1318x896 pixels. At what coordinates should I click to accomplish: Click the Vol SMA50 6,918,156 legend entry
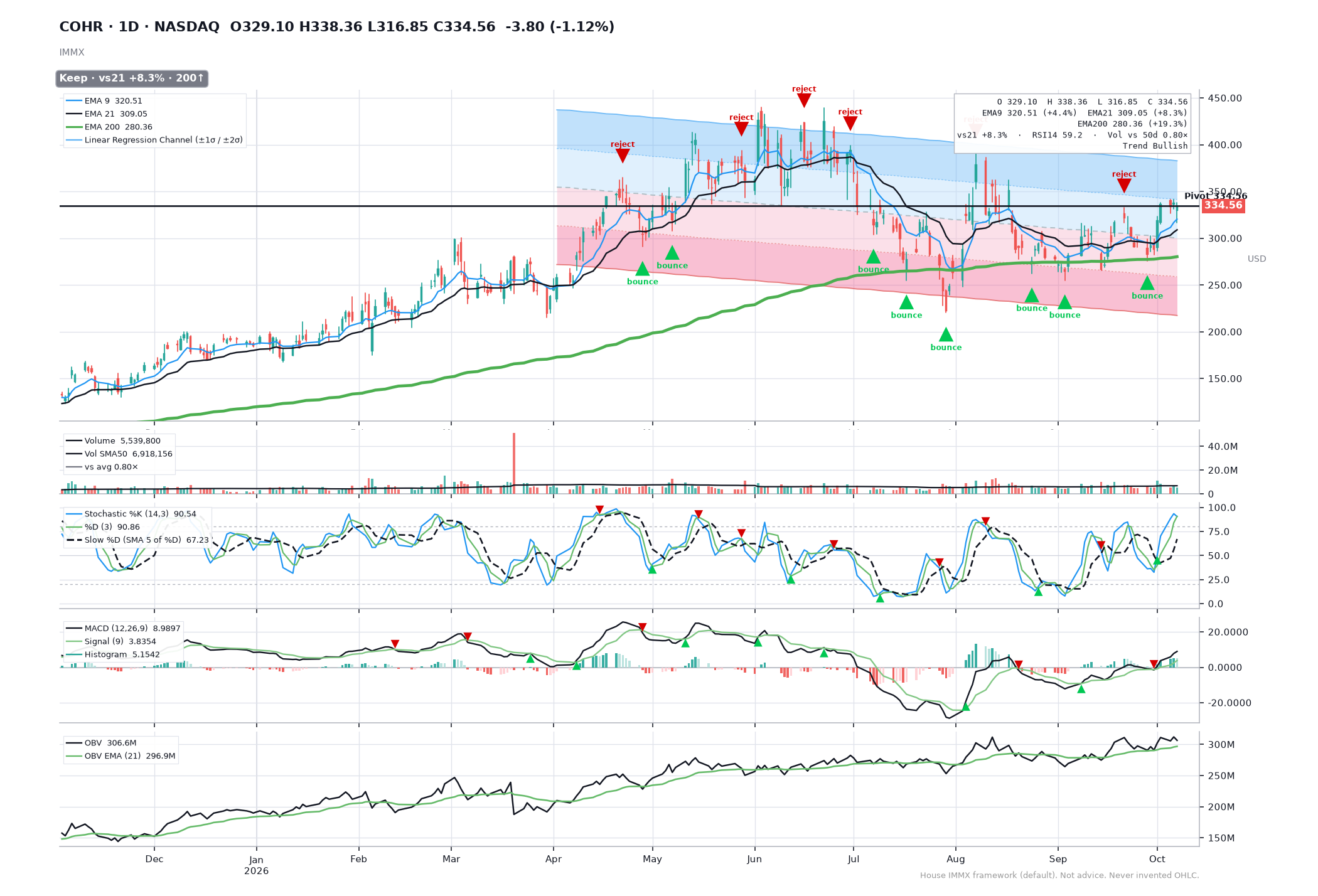tap(119, 454)
